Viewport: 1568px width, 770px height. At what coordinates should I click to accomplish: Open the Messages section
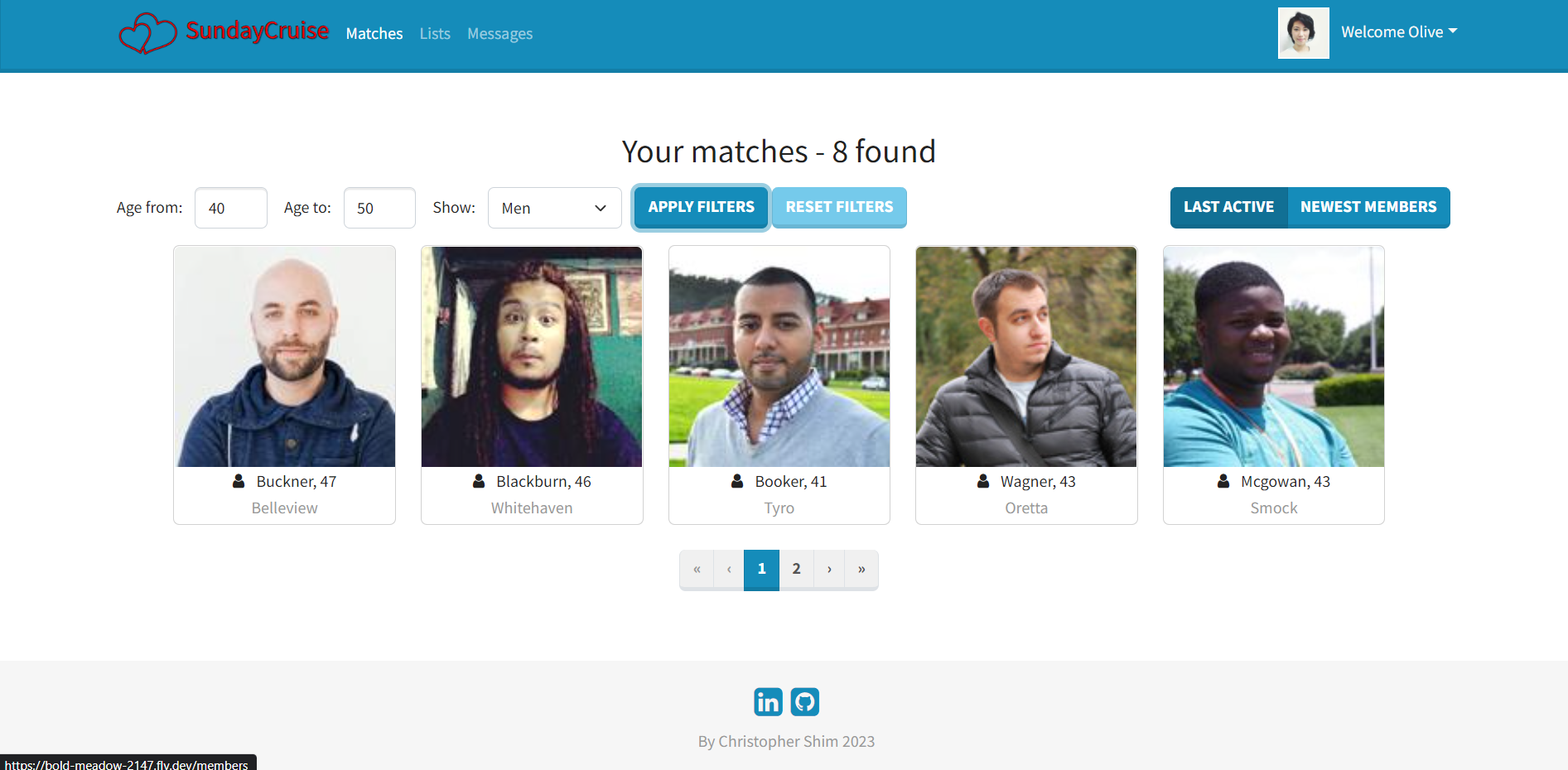pos(499,33)
